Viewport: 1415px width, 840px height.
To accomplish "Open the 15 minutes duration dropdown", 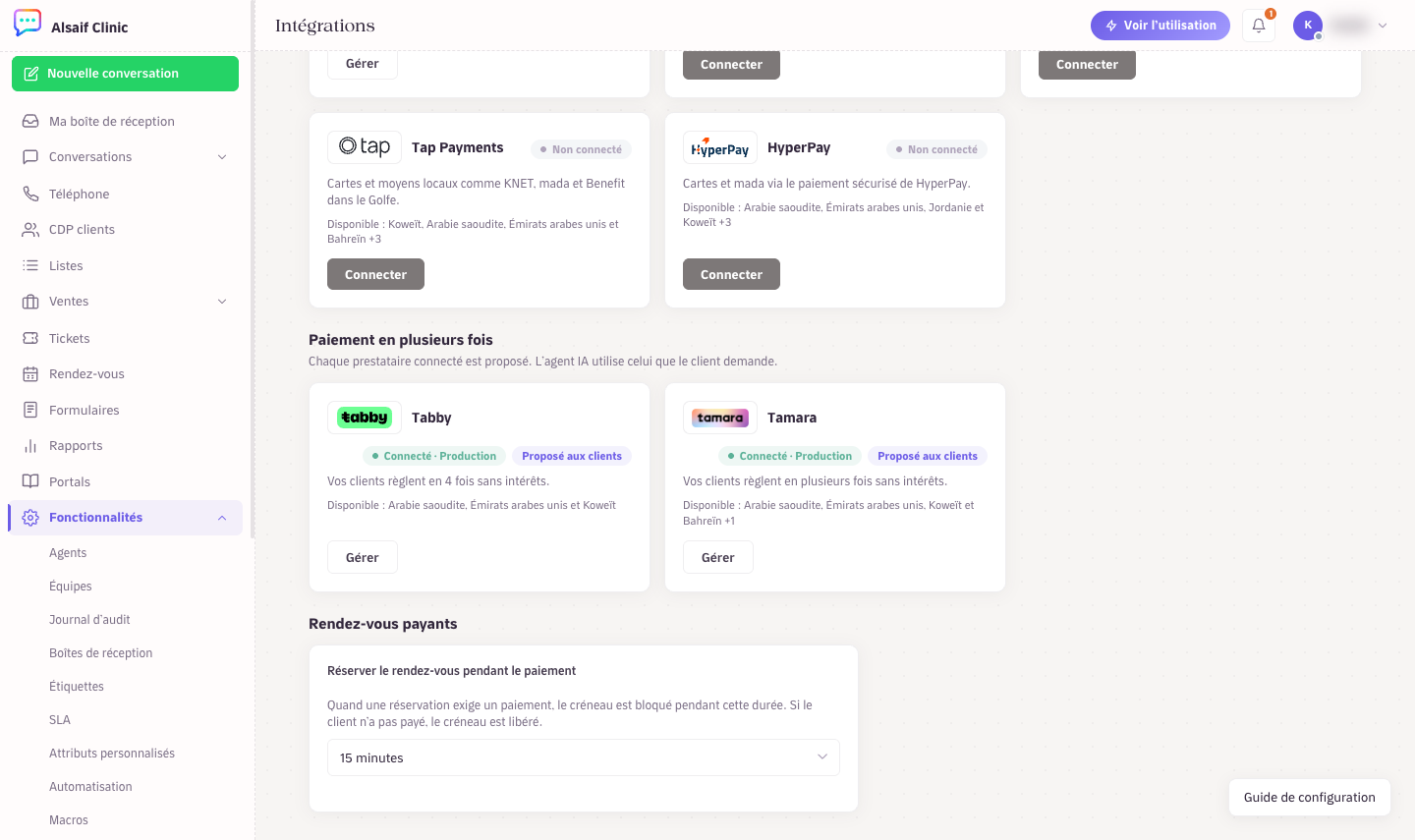I will tap(584, 757).
